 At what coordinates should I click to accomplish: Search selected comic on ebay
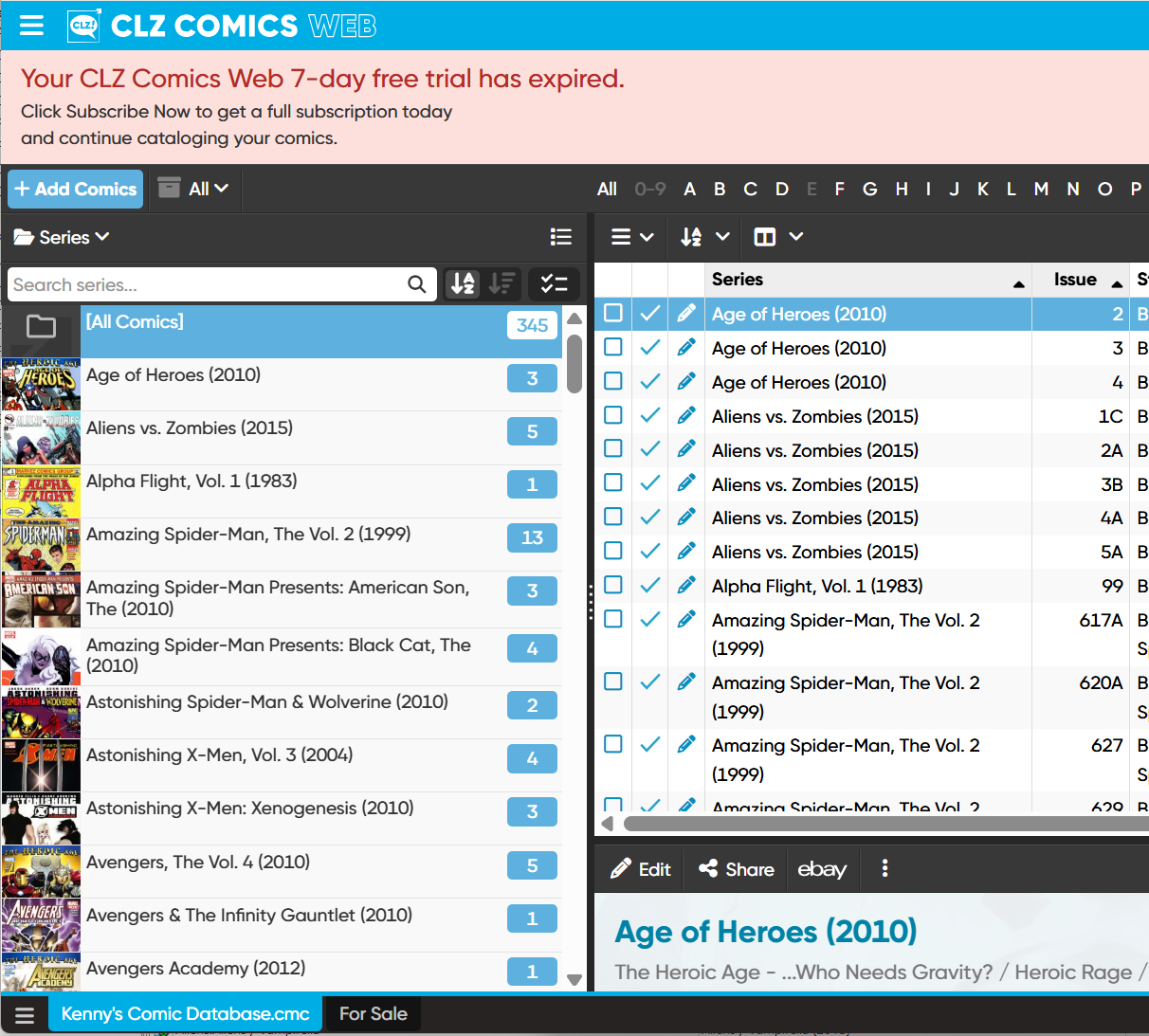click(822, 869)
